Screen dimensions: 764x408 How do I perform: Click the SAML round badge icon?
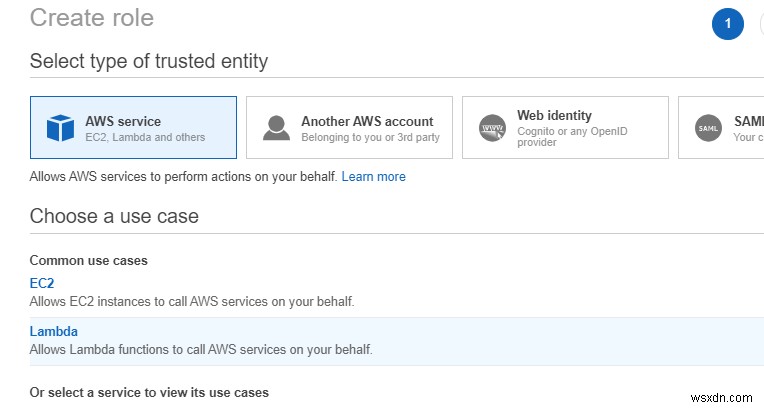pyautogui.click(x=708, y=128)
